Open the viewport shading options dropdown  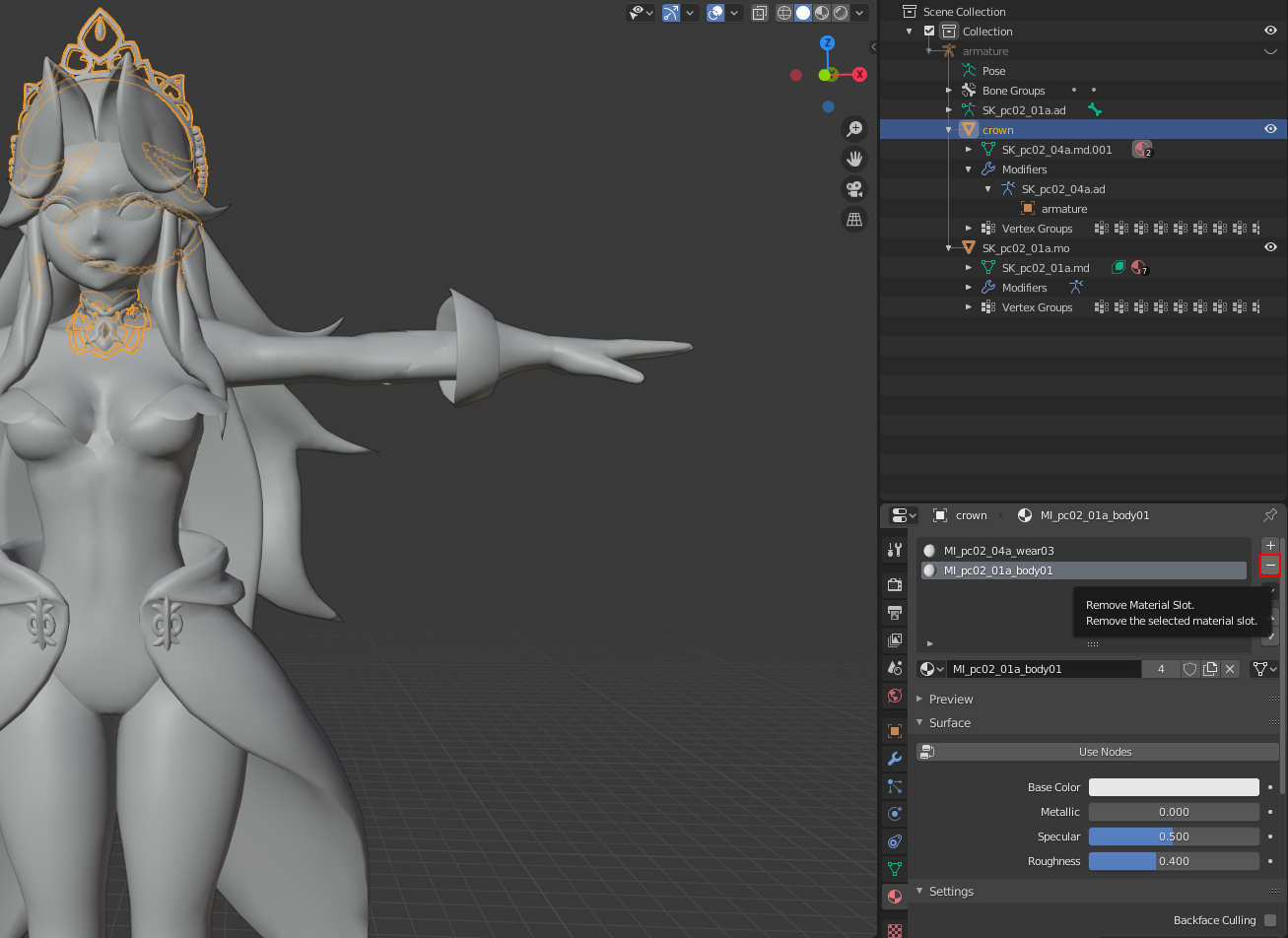pyautogui.click(x=860, y=13)
